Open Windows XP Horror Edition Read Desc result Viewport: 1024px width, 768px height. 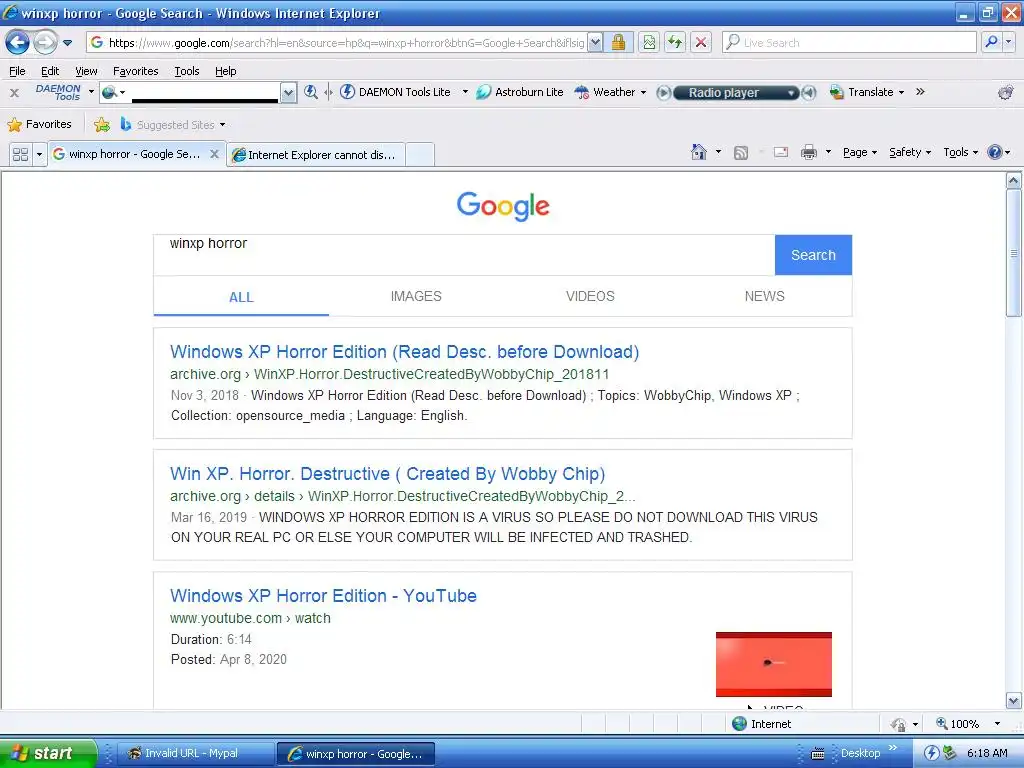point(404,352)
